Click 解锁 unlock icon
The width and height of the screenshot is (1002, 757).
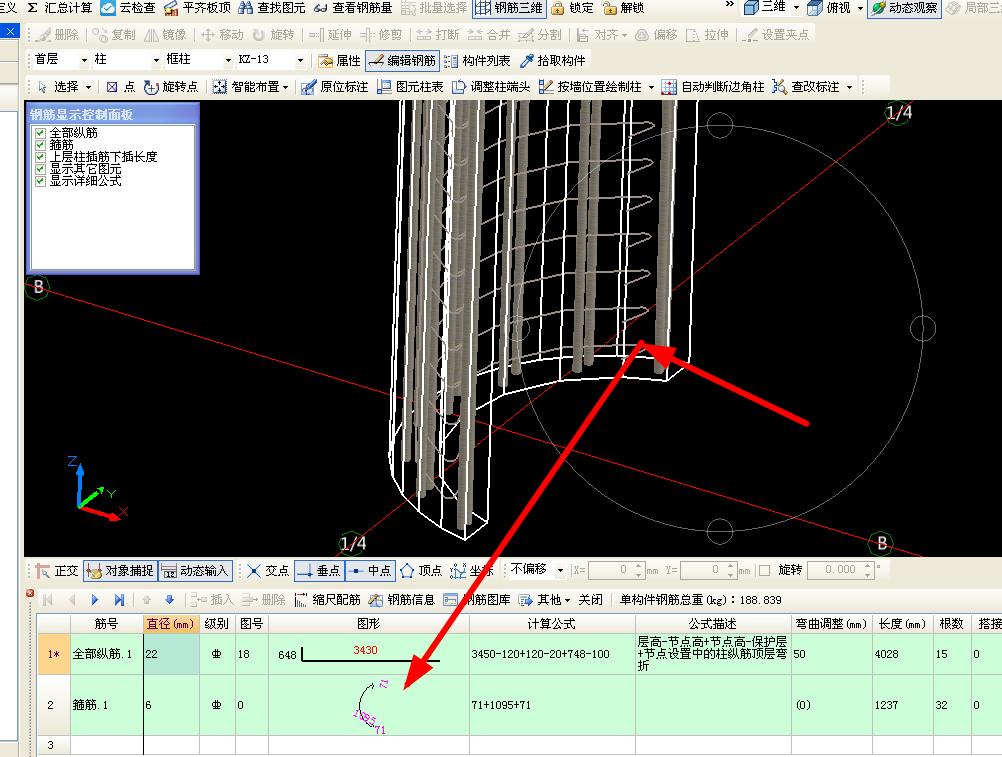pyautogui.click(x=623, y=8)
